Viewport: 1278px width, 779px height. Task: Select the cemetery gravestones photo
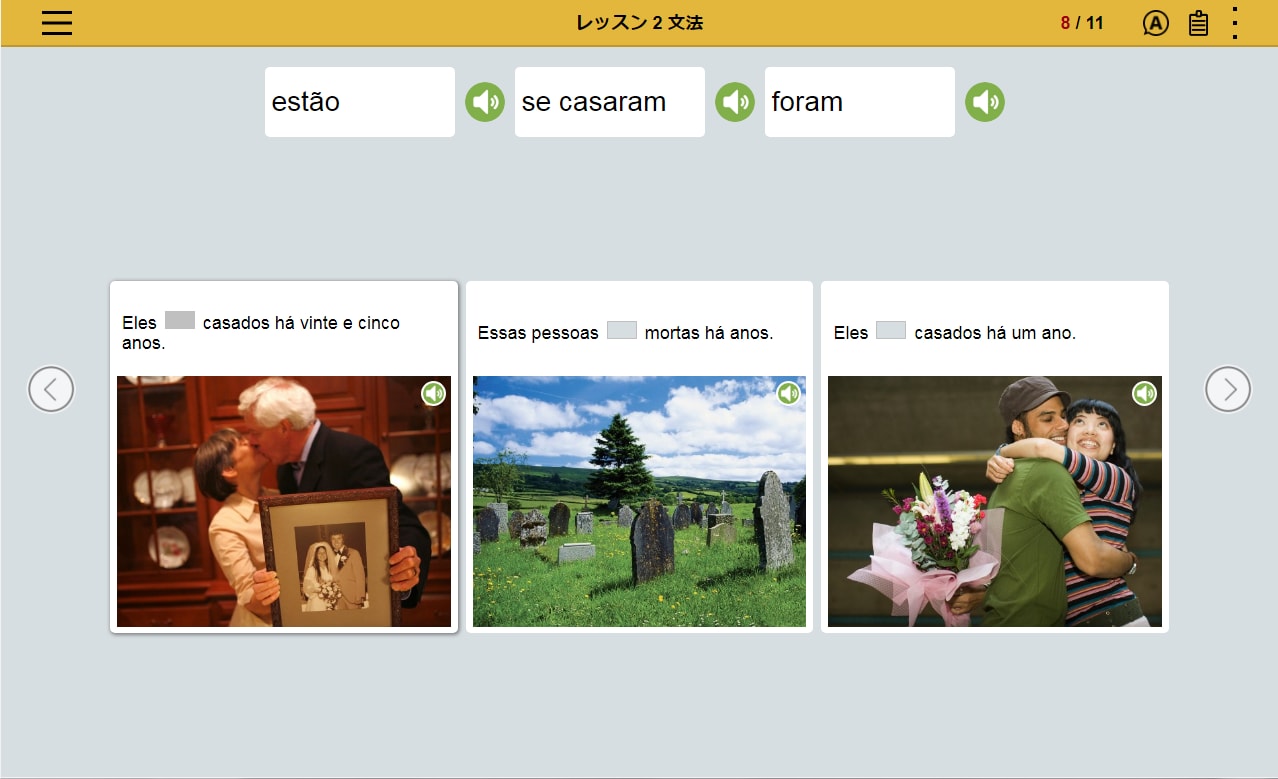pyautogui.click(x=639, y=501)
